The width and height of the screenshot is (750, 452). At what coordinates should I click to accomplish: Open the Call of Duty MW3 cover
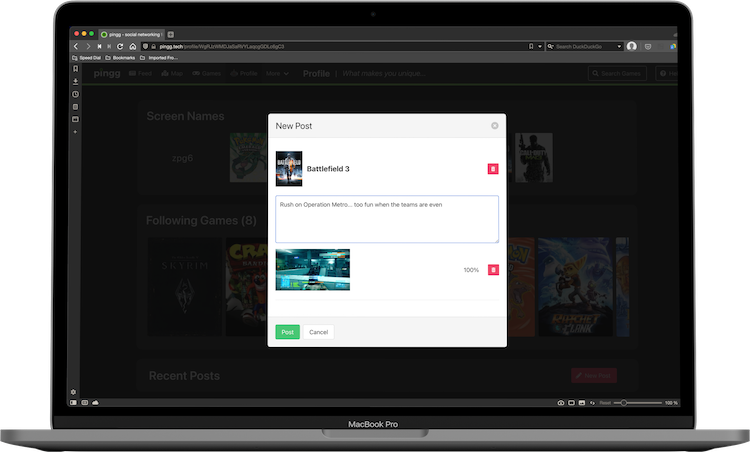tap(534, 157)
